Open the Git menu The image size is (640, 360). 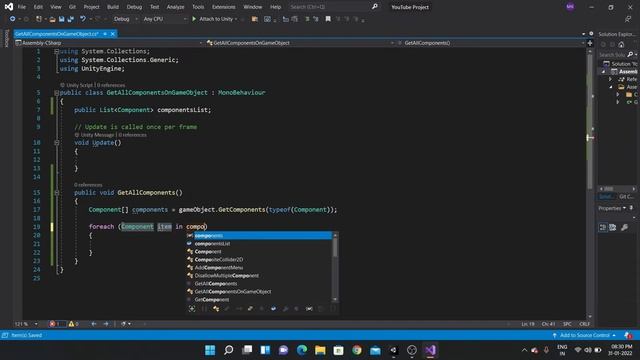[x=72, y=7]
